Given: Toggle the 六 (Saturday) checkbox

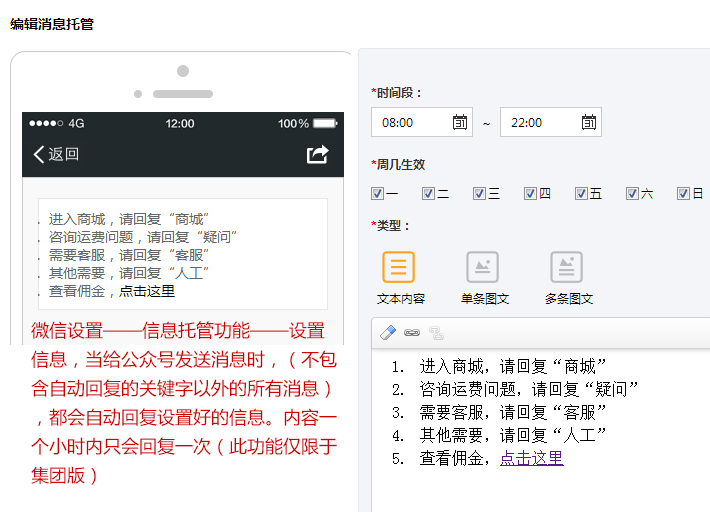Looking at the screenshot, I should 633,194.
